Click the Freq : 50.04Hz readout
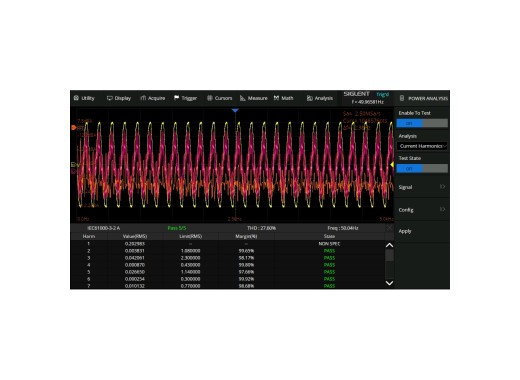Image resolution: width=520 pixels, height=380 pixels. coord(343,228)
